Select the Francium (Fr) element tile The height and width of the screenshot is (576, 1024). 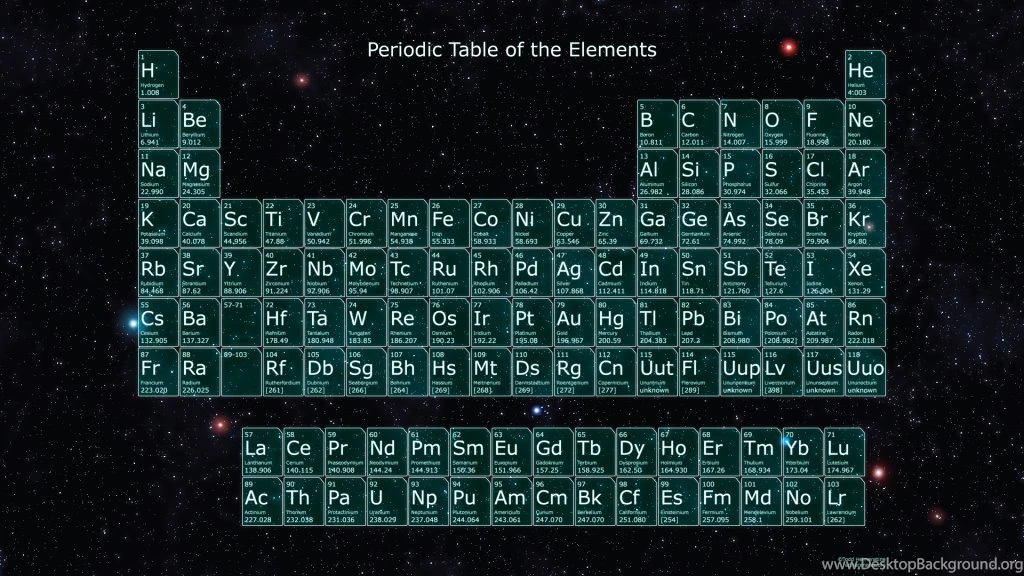pos(158,372)
